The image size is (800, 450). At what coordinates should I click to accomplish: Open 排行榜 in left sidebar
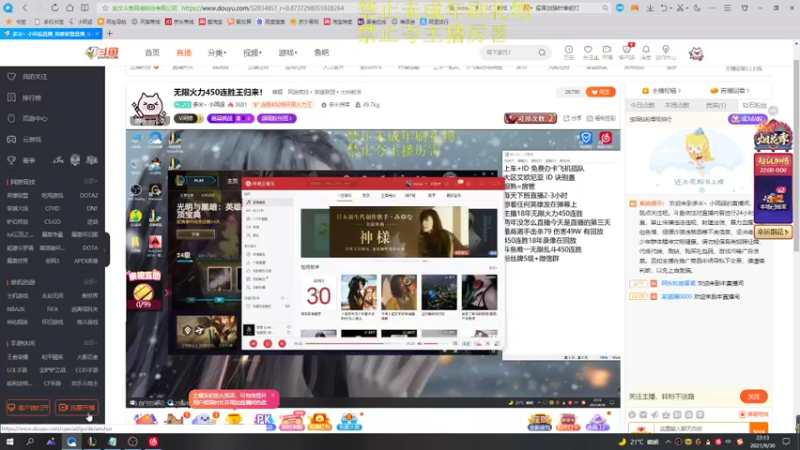point(32,97)
